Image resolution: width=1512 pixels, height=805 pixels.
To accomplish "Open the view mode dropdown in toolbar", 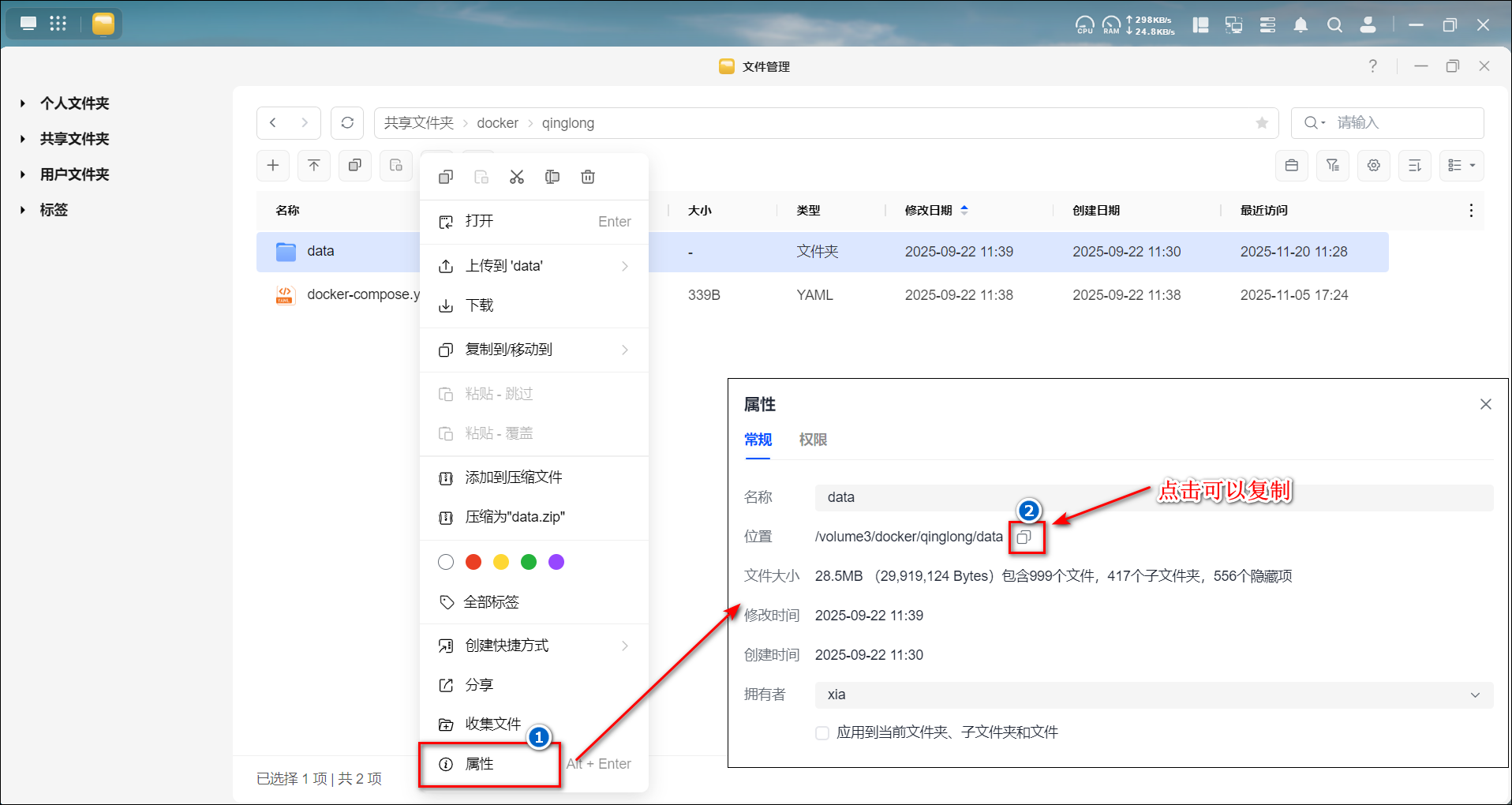I will coord(1461,166).
